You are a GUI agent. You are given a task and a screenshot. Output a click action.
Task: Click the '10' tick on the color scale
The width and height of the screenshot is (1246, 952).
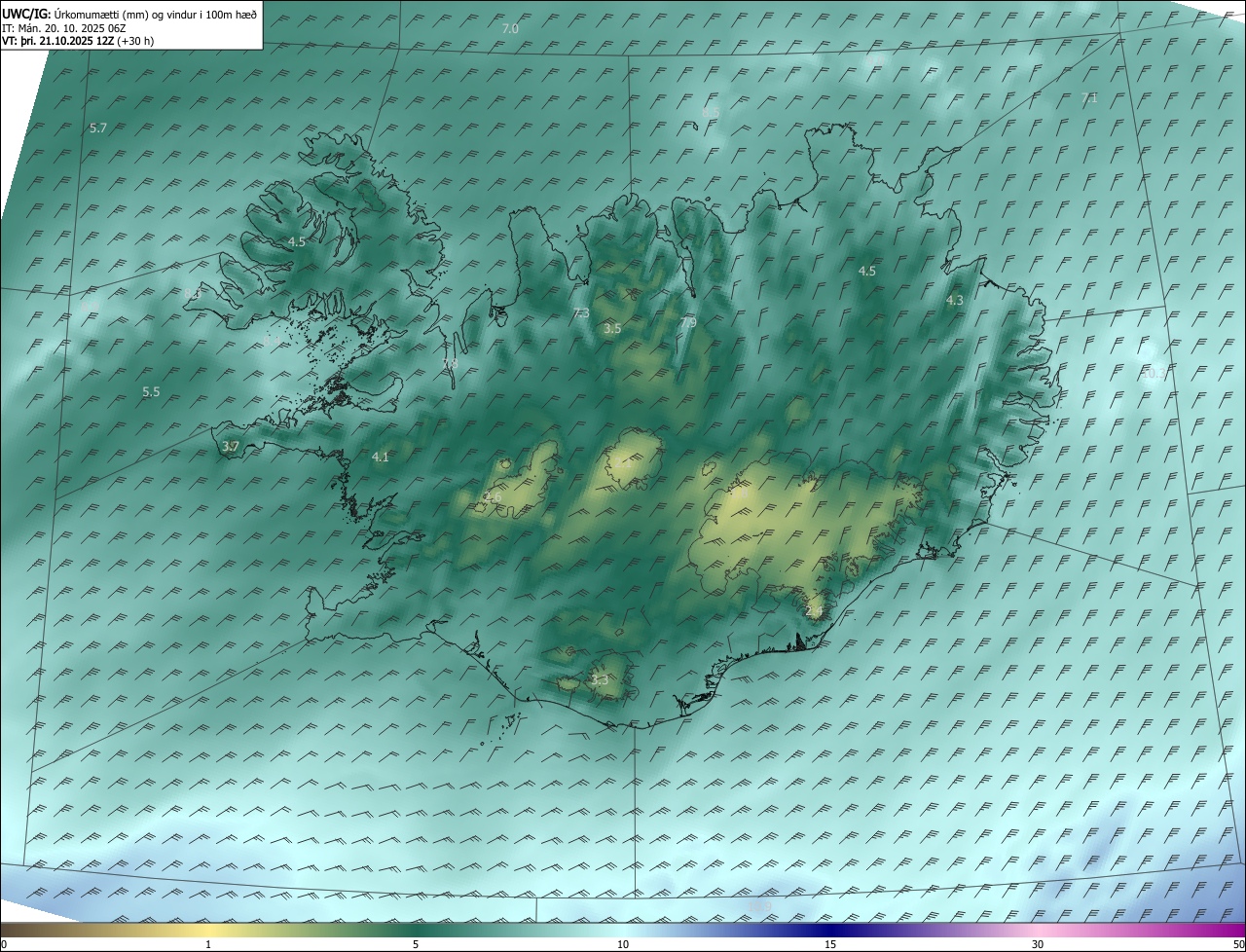[x=623, y=945]
